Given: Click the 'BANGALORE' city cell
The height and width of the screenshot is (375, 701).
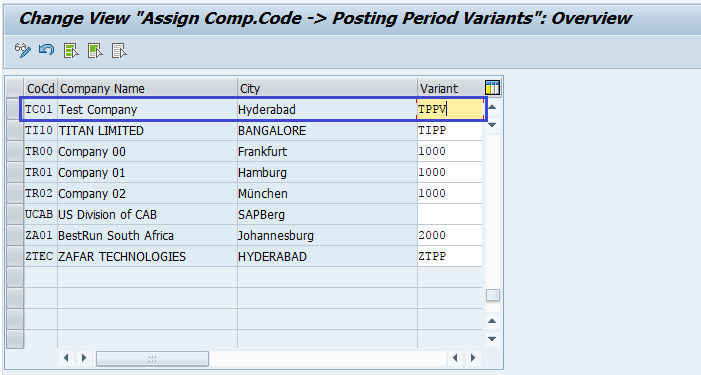Looking at the screenshot, I should click(x=327, y=131).
